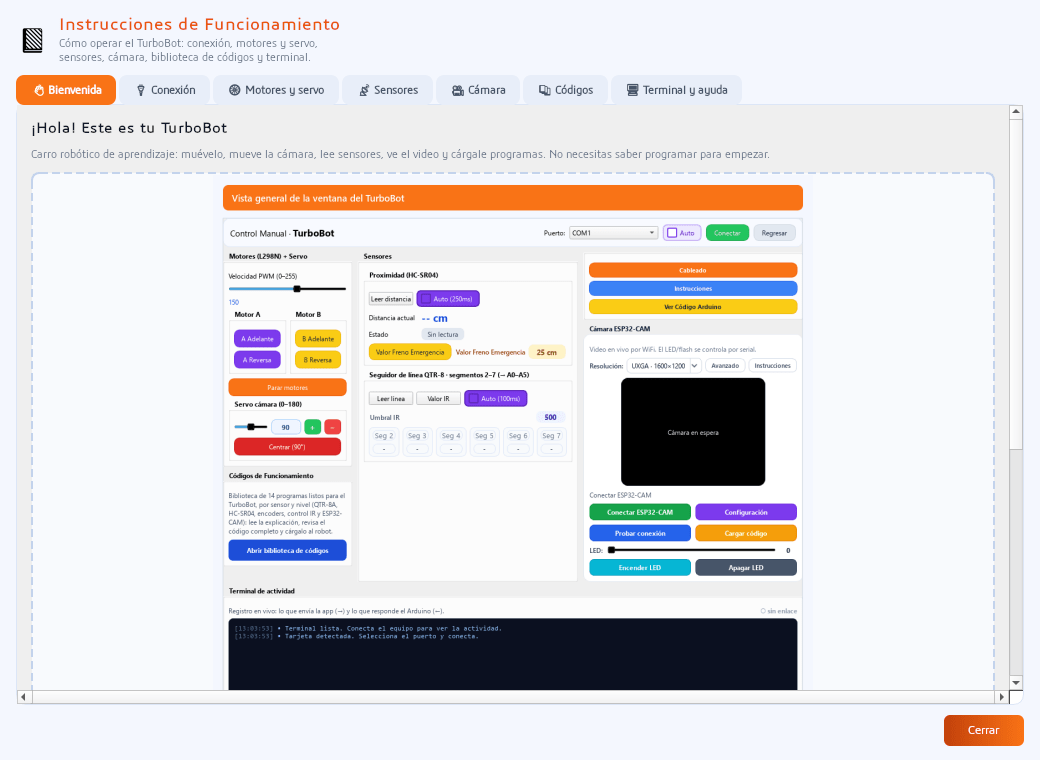Click the servo angle field showing 90

286,427
